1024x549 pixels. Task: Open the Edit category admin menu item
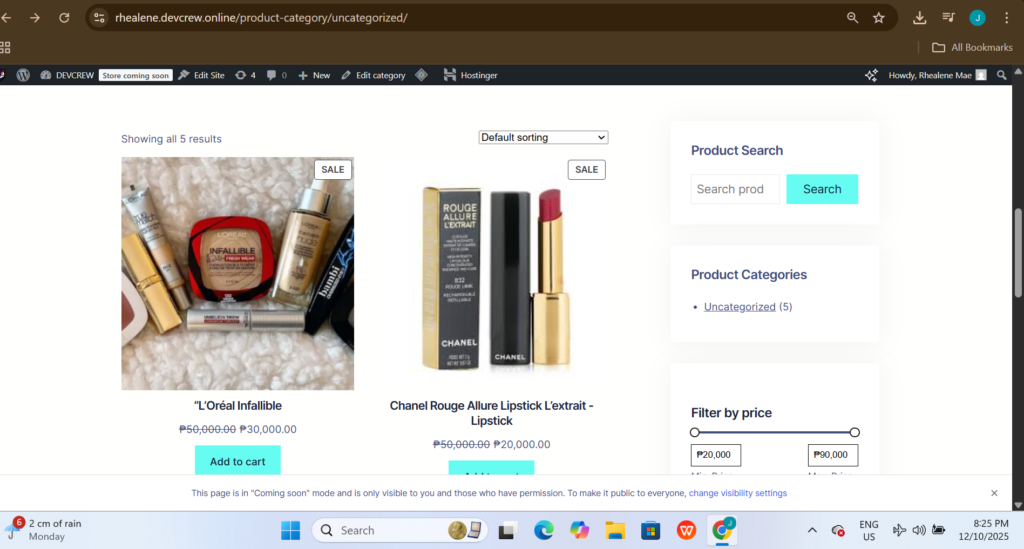click(x=373, y=75)
